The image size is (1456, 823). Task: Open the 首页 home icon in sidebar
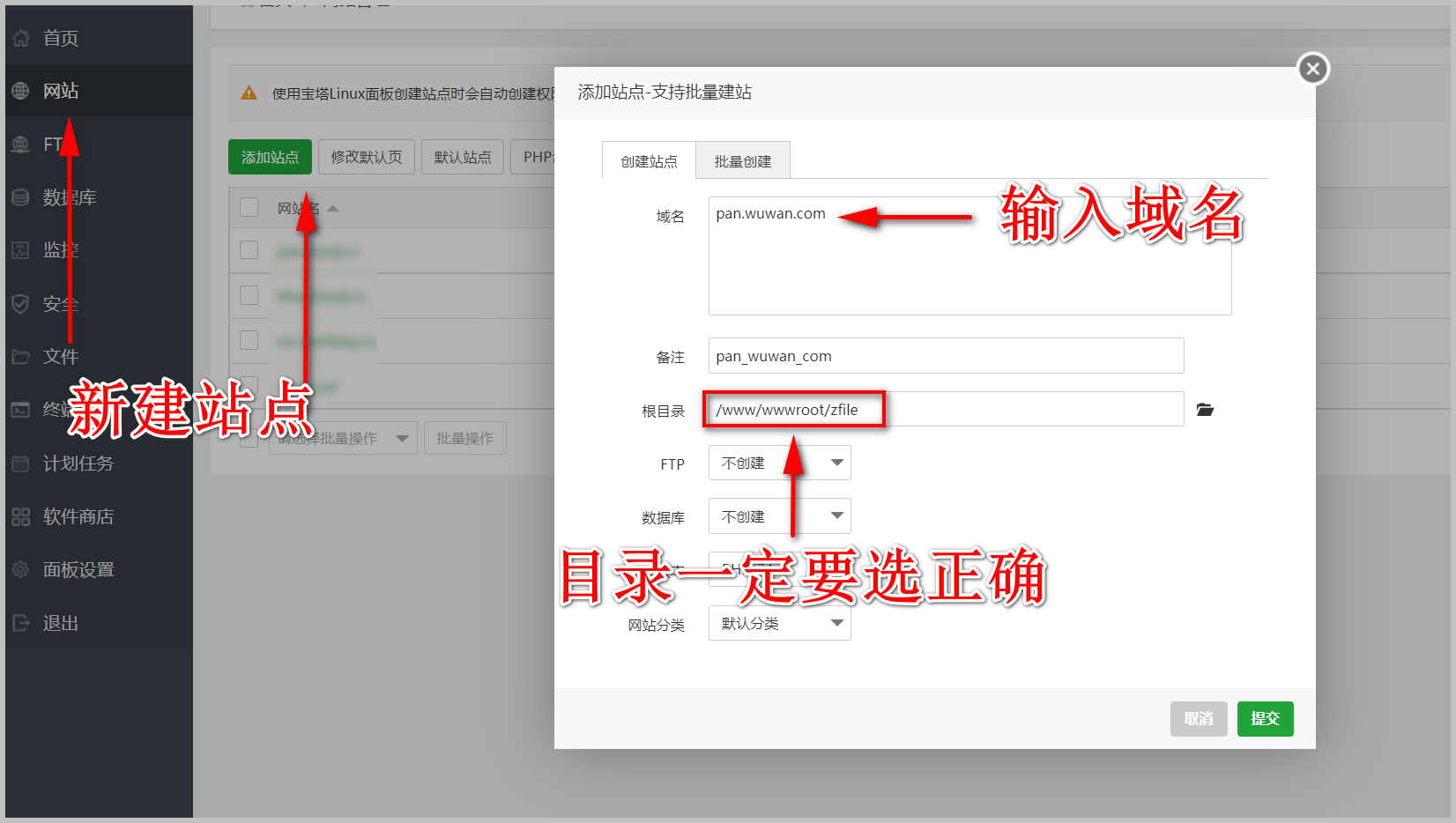20,38
